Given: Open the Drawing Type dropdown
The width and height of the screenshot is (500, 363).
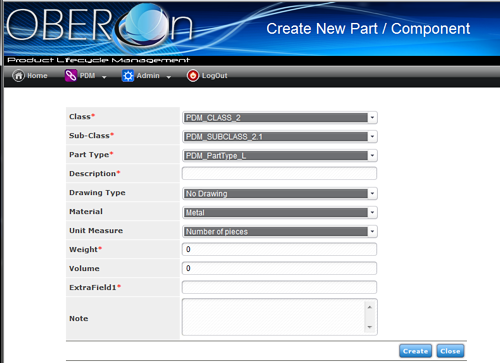Looking at the screenshot, I should (x=280, y=194).
